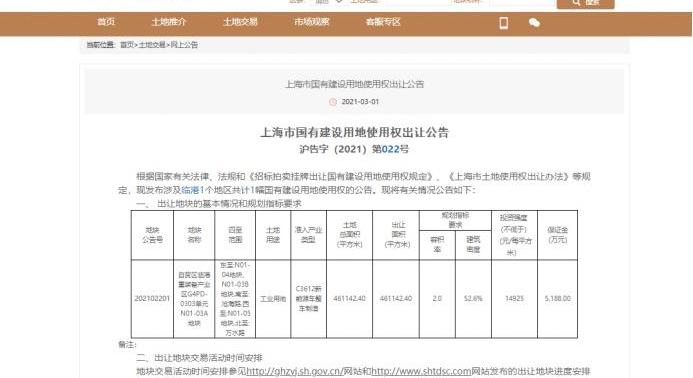Click the www.shtdsc.com hyperlink
693x378 pixels.
(421, 371)
